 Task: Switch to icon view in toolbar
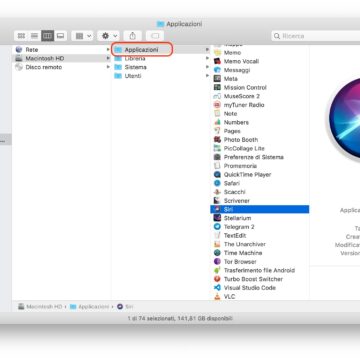click(x=21, y=36)
